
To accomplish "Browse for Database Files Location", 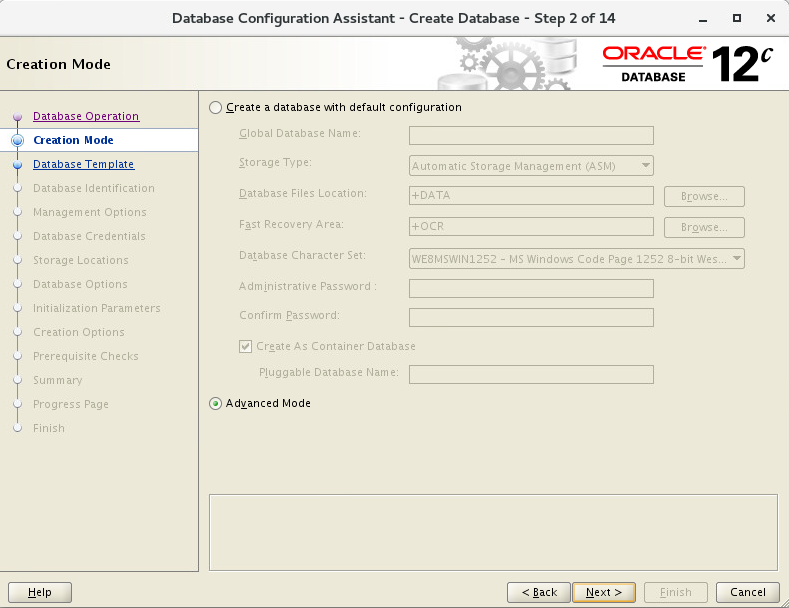I will coord(704,196).
